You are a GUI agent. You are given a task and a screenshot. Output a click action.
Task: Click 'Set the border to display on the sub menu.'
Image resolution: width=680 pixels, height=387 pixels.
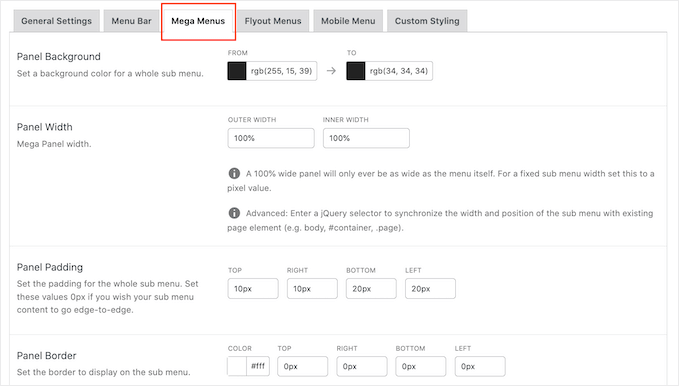point(104,372)
